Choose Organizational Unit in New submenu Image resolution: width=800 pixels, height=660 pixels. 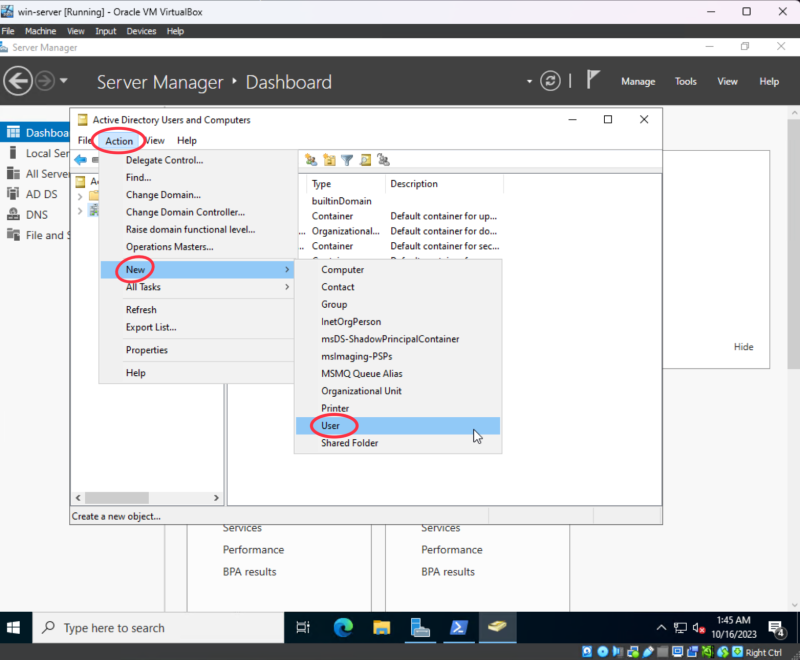coord(361,391)
